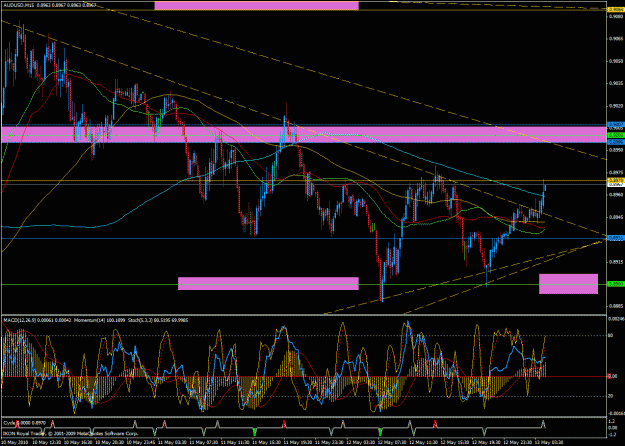Click the 11 May 07:30 time label
The height and width of the screenshot is (446, 625).
click(203, 442)
